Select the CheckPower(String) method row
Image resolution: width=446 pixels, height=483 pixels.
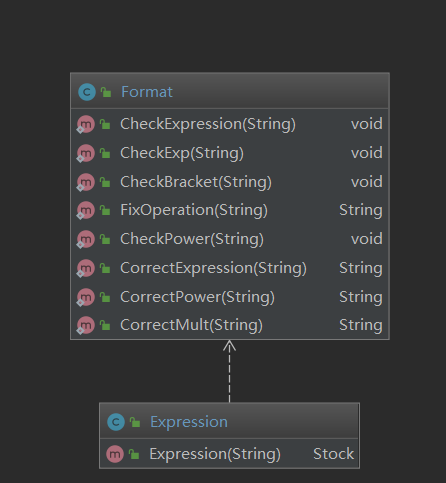click(x=230, y=239)
